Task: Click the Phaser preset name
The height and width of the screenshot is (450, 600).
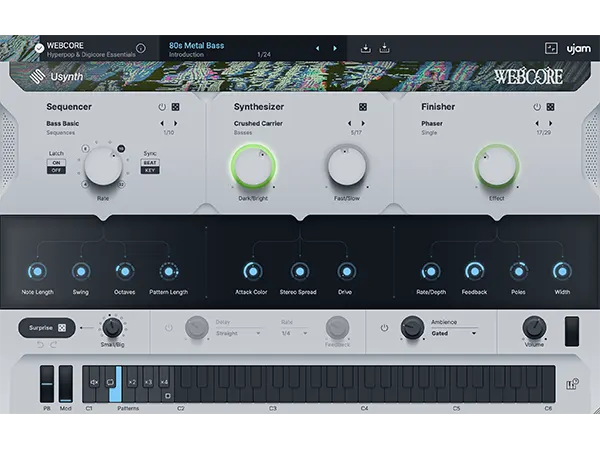Action: point(432,123)
